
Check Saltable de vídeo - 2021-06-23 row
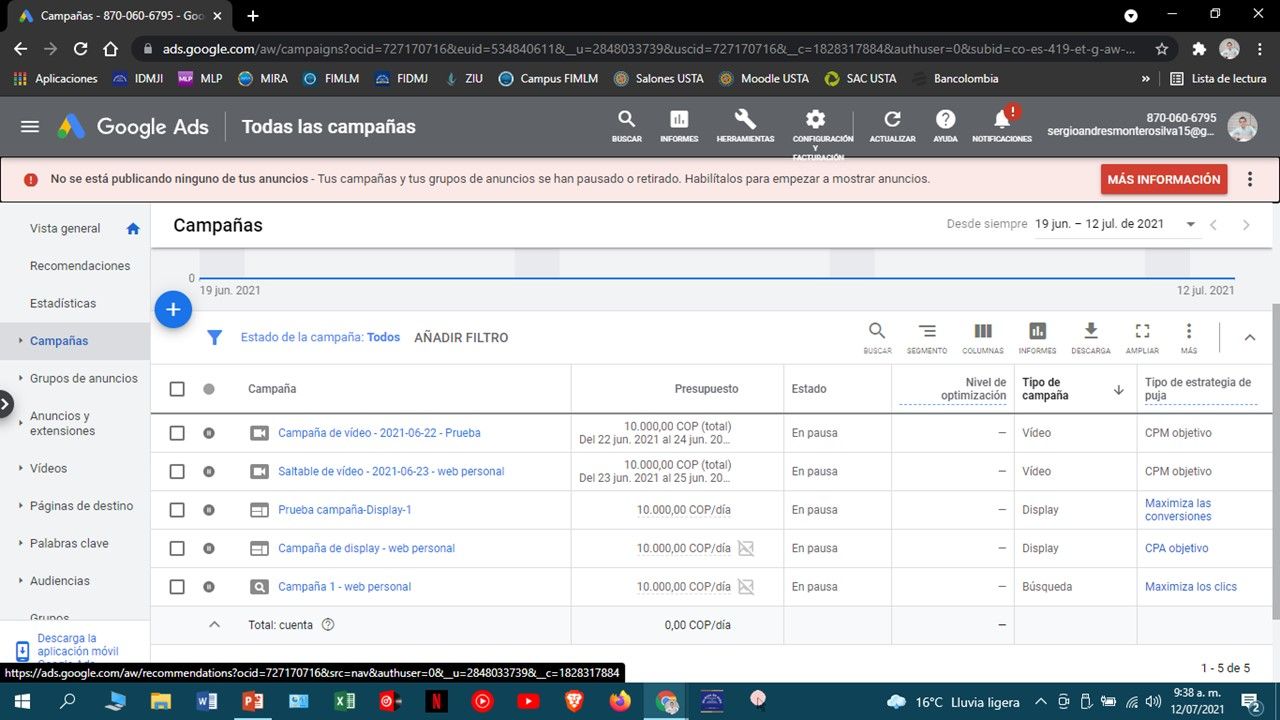pos(177,471)
